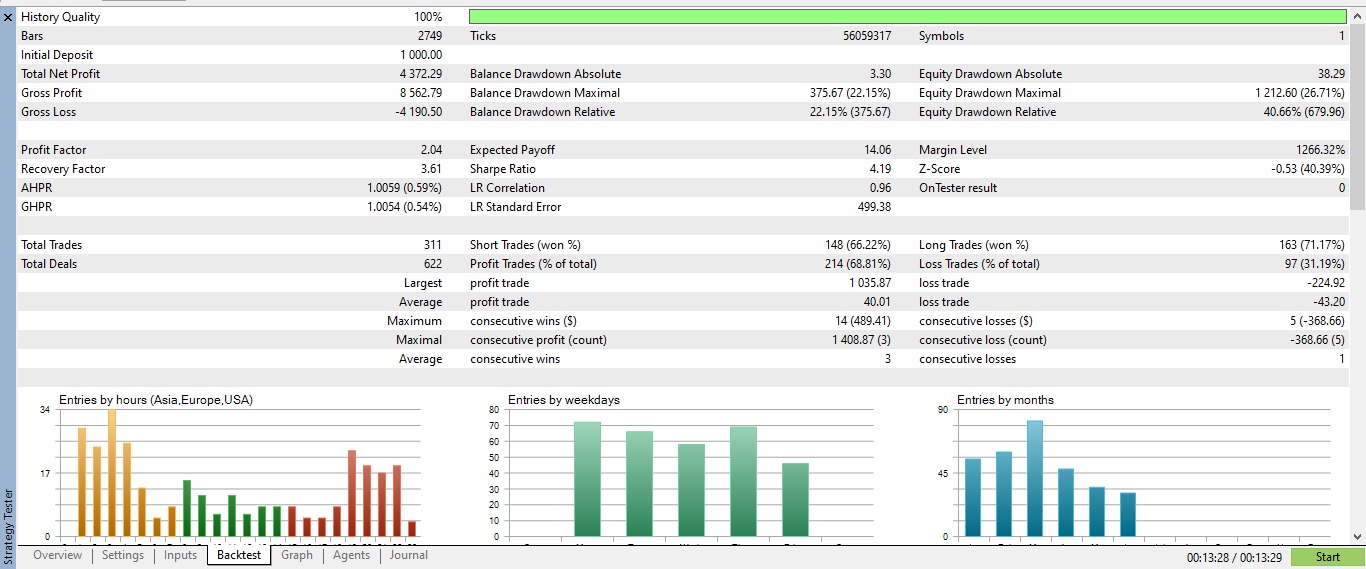Open the Agents tab

tap(351, 555)
